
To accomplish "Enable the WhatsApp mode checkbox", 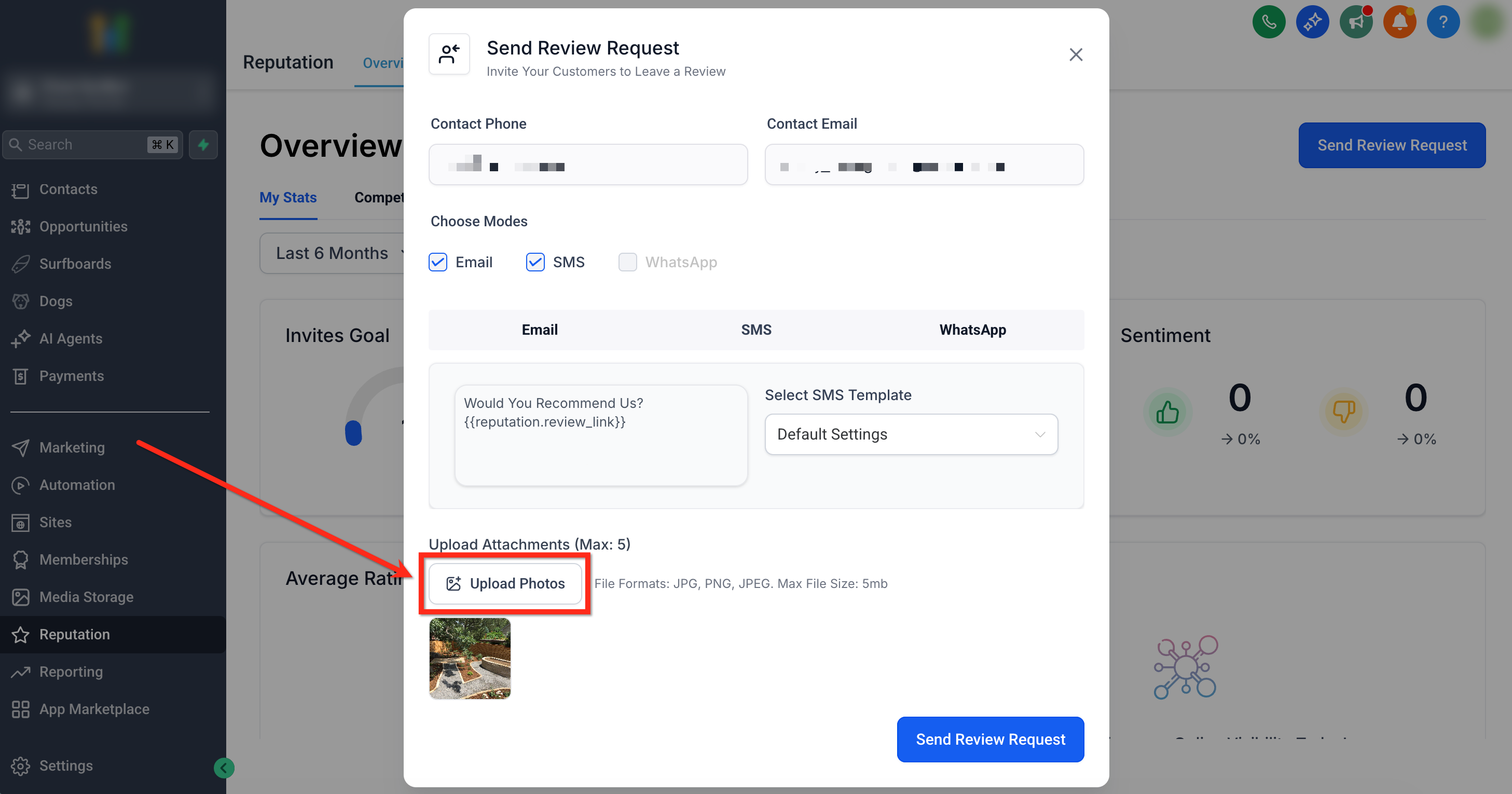I will [x=627, y=262].
